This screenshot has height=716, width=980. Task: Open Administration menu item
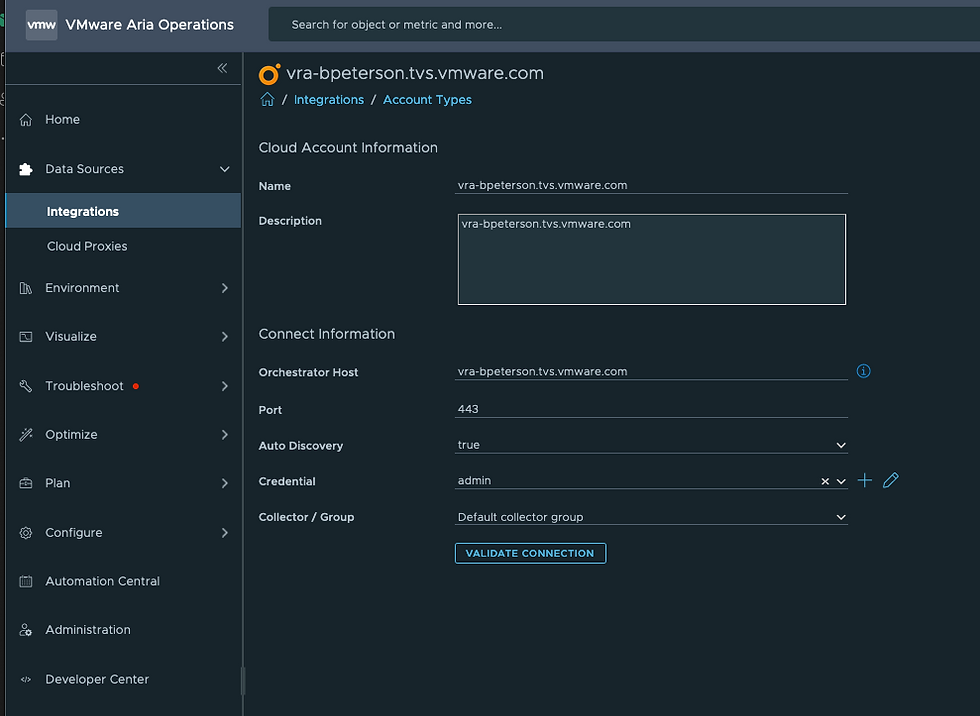pyautogui.click(x=88, y=630)
